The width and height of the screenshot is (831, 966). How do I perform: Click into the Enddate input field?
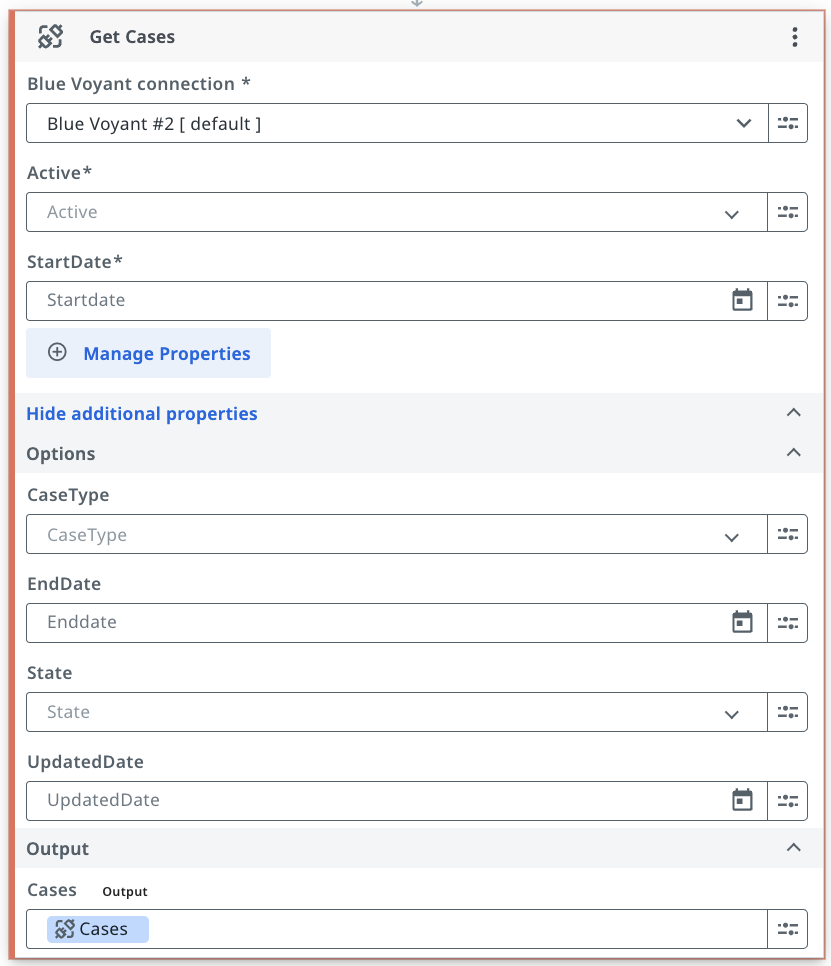click(377, 622)
